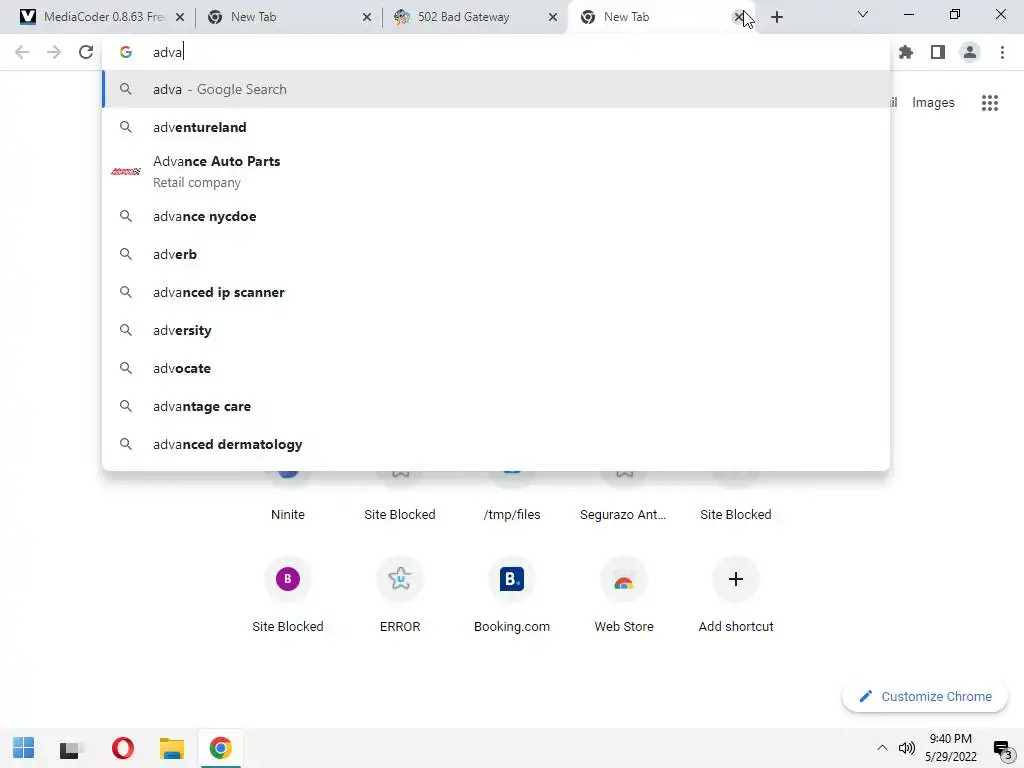Expand the hidden system tray icons
The width and height of the screenshot is (1024, 768).
(x=882, y=748)
